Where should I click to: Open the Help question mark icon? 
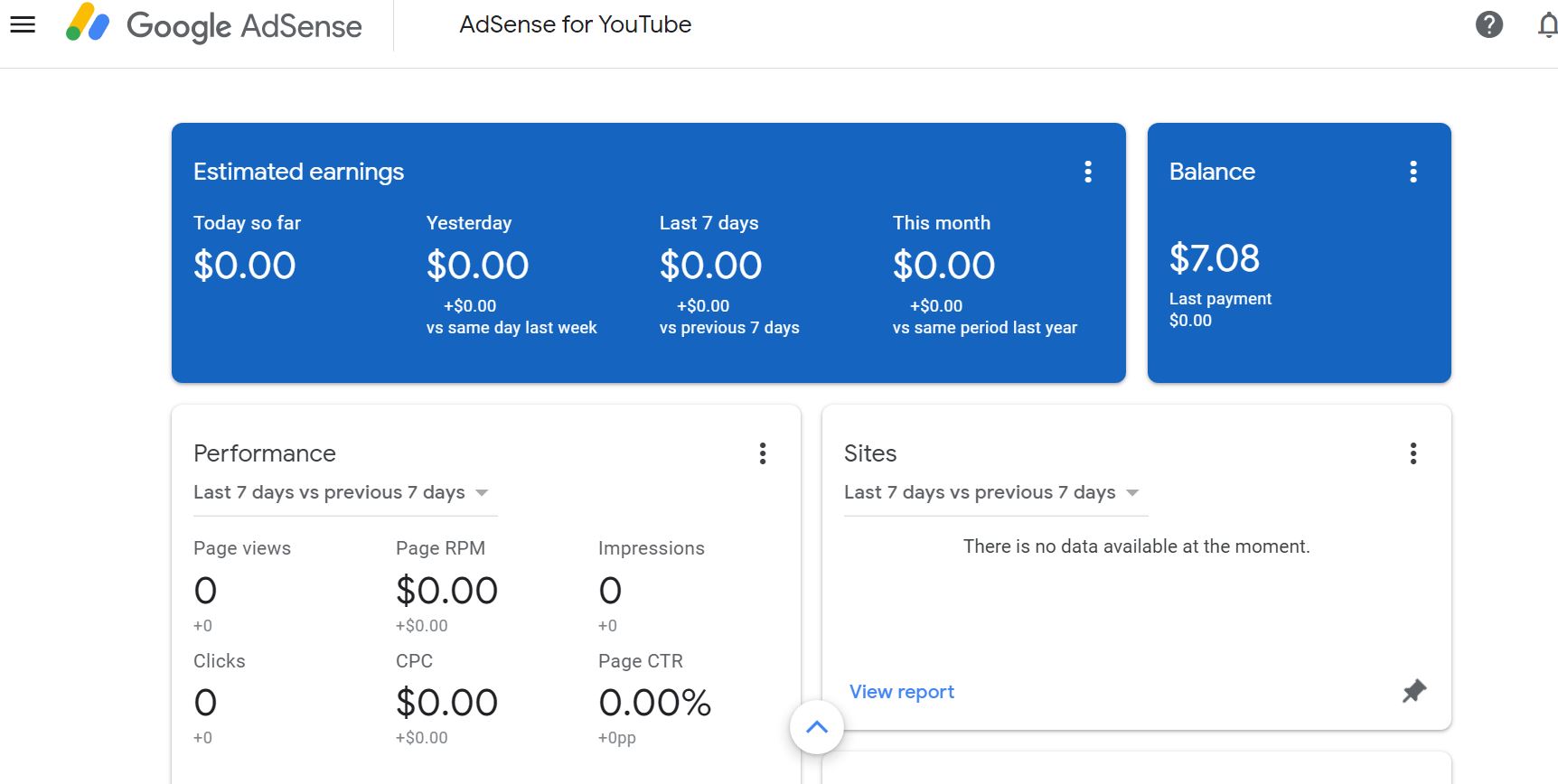pyautogui.click(x=1489, y=24)
